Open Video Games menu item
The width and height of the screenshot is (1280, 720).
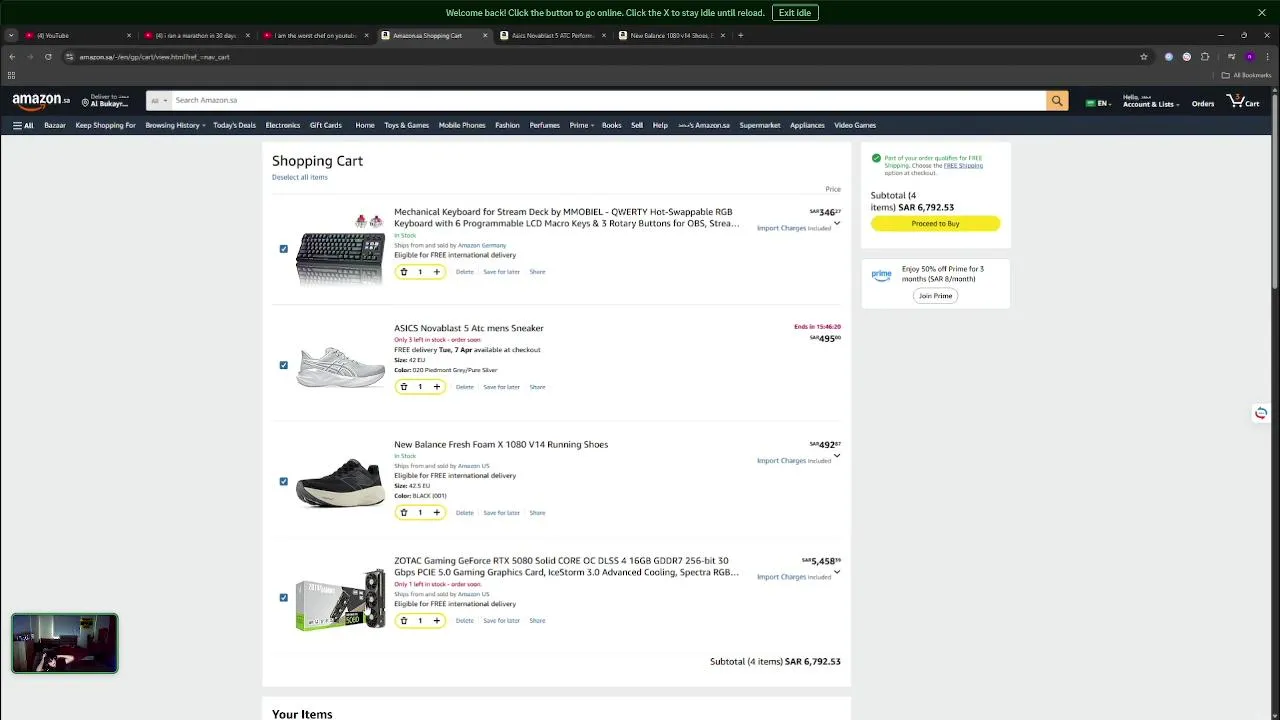(855, 125)
